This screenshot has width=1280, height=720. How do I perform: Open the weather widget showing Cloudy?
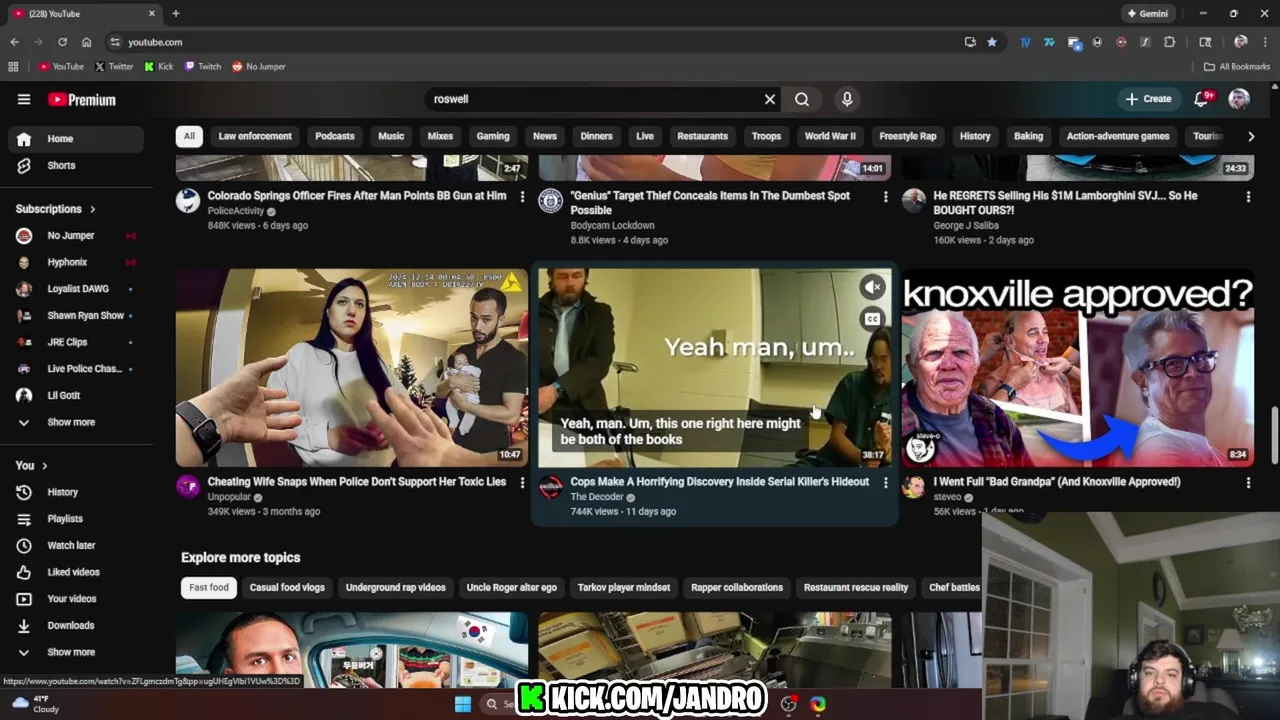(36, 704)
